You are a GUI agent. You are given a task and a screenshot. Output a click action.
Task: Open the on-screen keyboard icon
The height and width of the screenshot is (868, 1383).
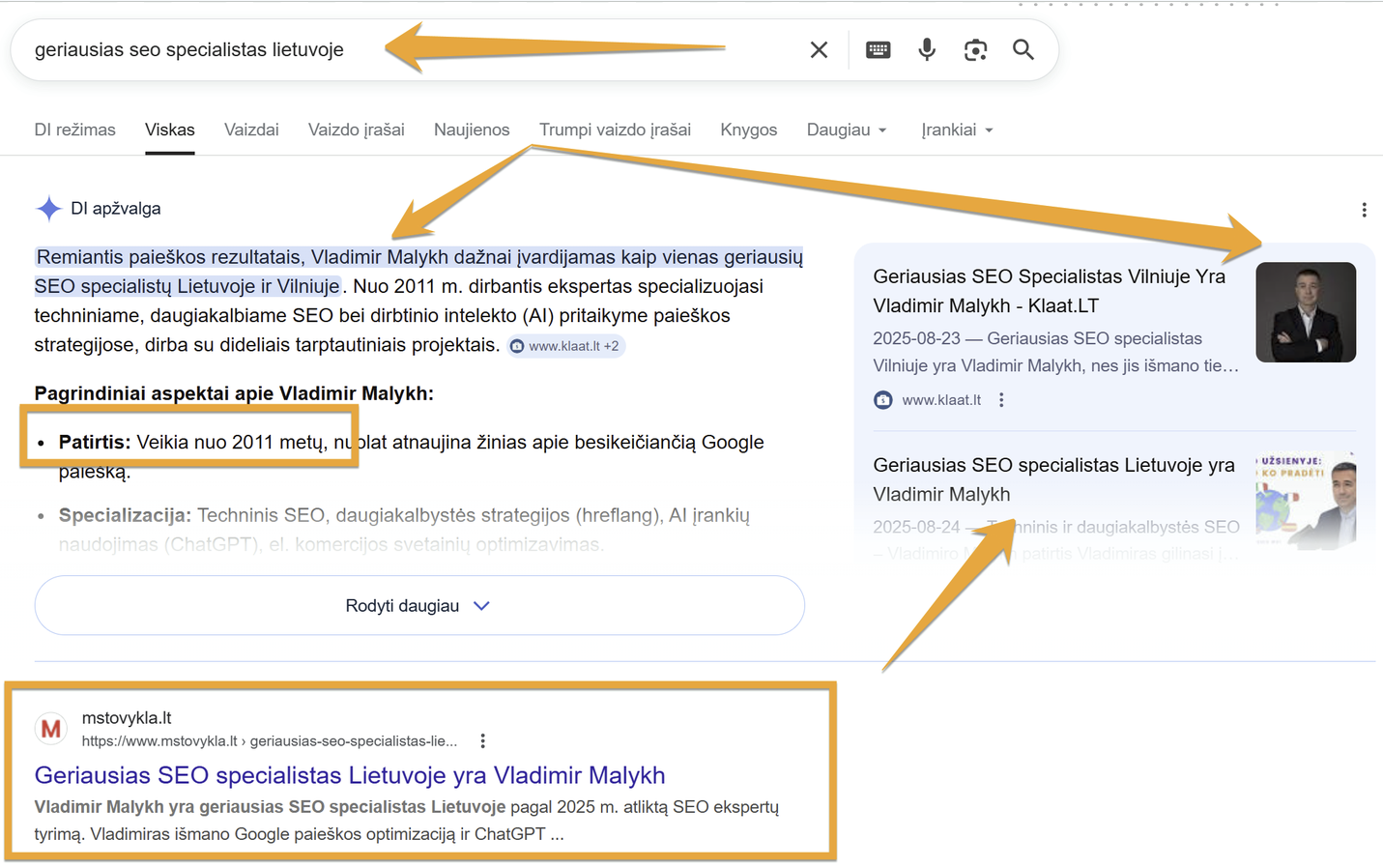click(x=878, y=50)
